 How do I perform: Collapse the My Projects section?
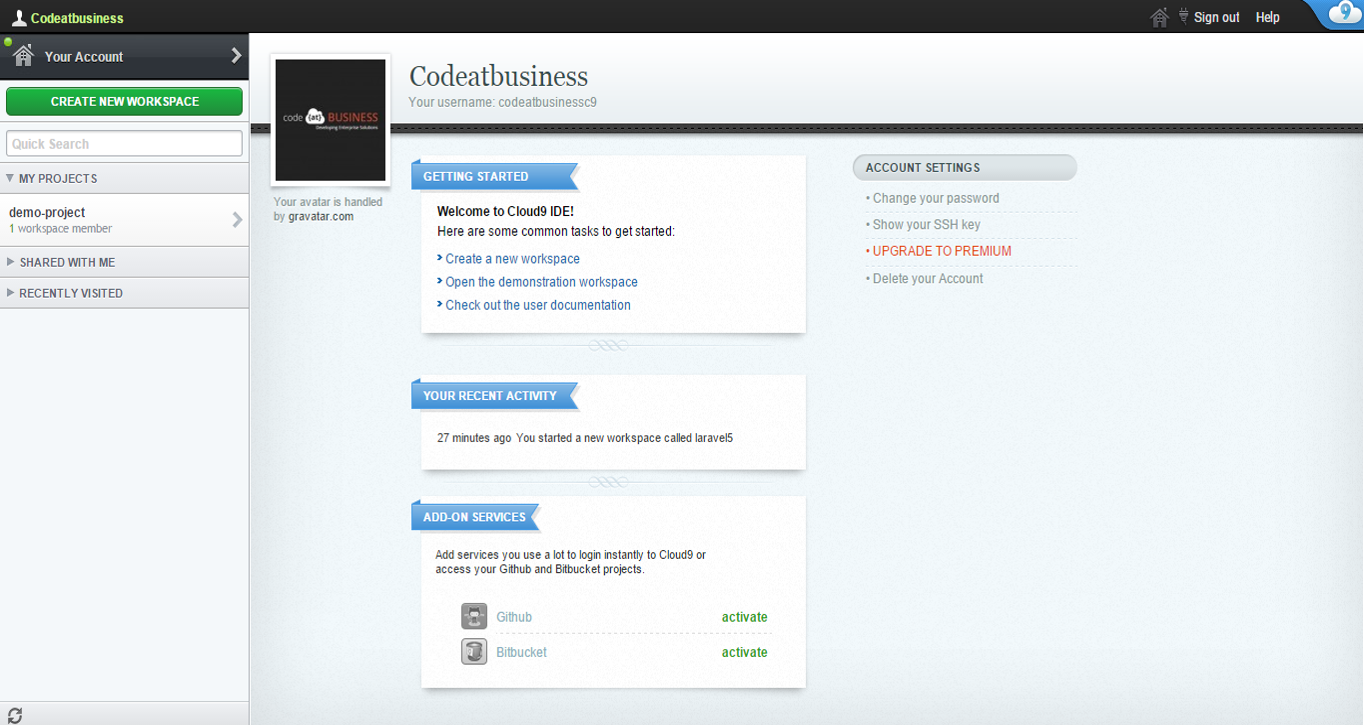coord(124,178)
